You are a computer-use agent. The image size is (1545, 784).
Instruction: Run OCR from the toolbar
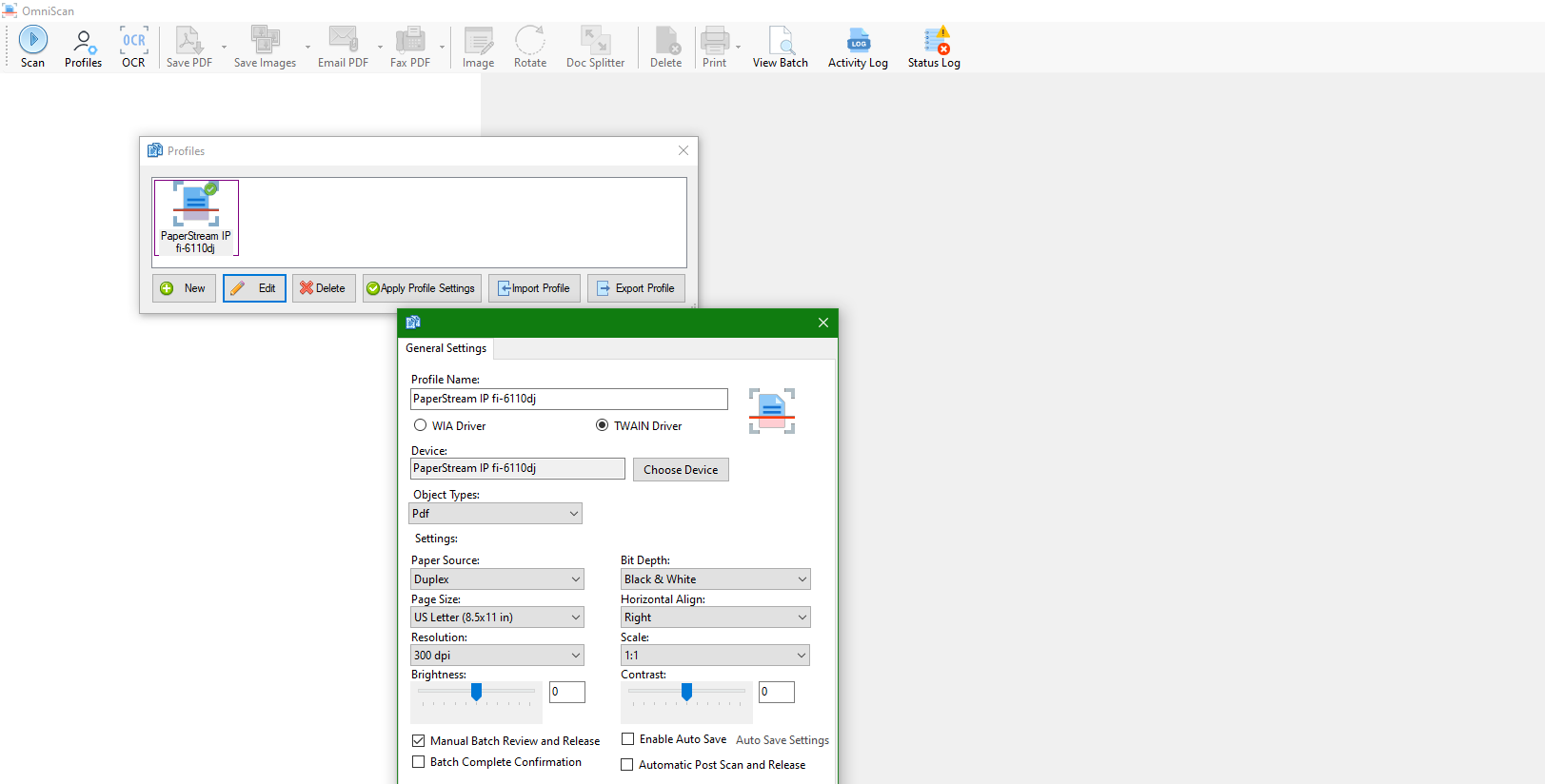133,47
